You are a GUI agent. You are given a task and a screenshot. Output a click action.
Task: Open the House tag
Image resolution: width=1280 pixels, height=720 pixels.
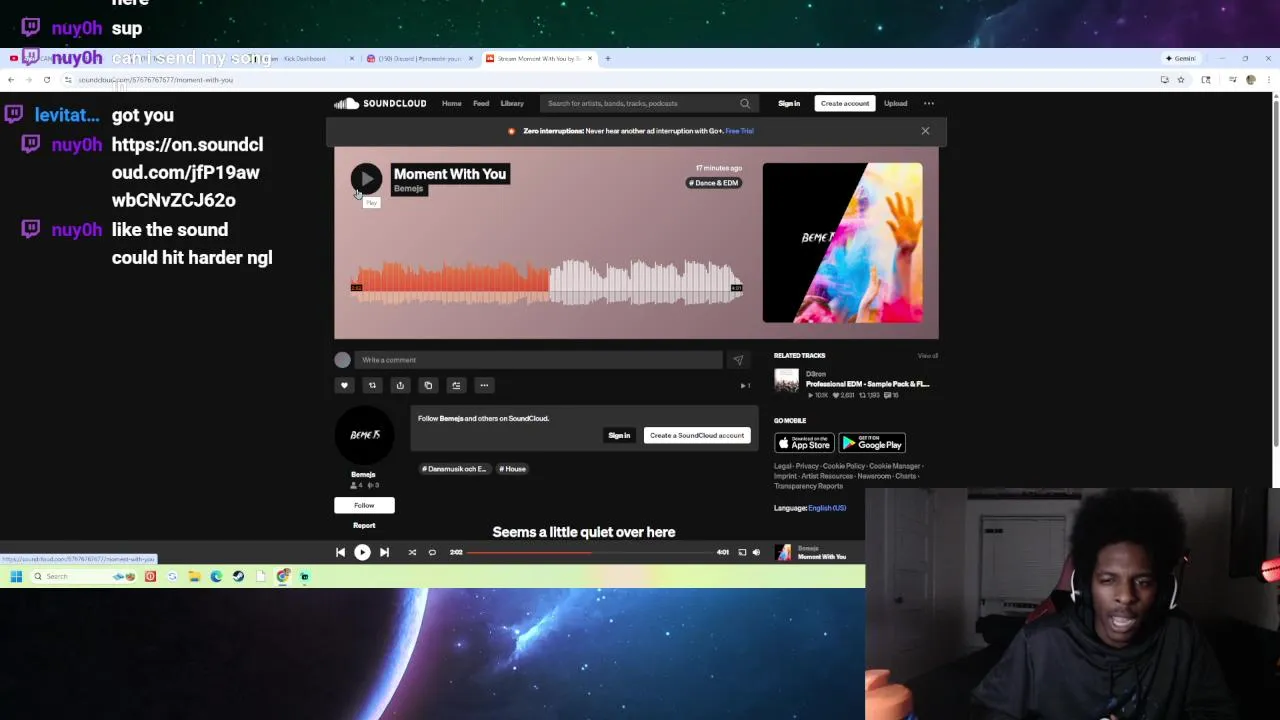pos(512,469)
